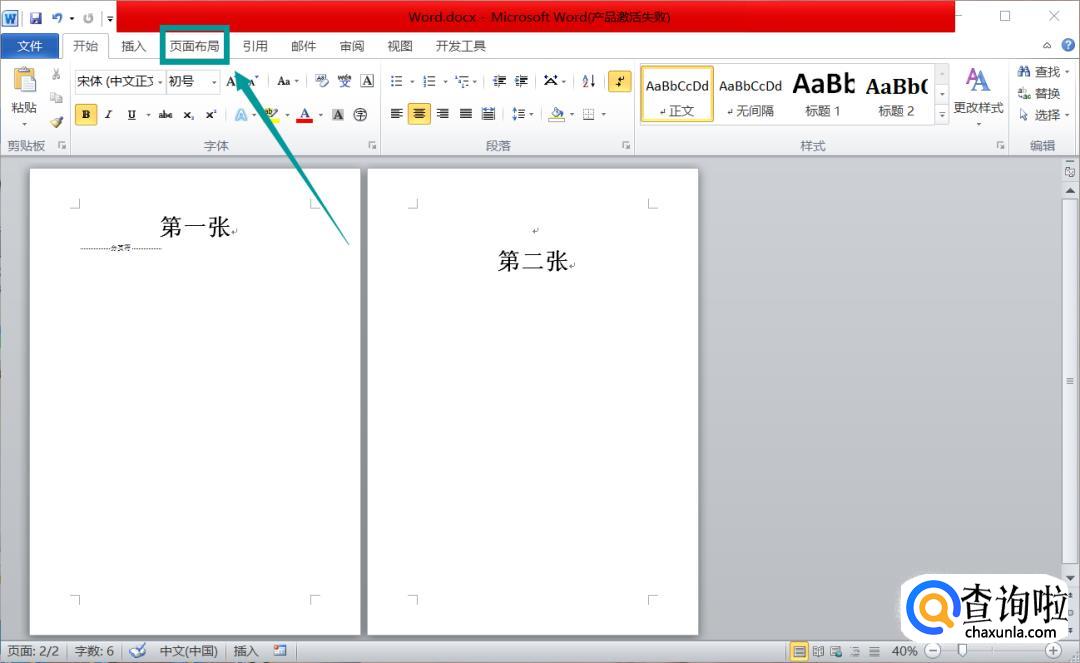Expand the styles gallery
Viewport: 1080px width, 663px height.
[x=942, y=114]
